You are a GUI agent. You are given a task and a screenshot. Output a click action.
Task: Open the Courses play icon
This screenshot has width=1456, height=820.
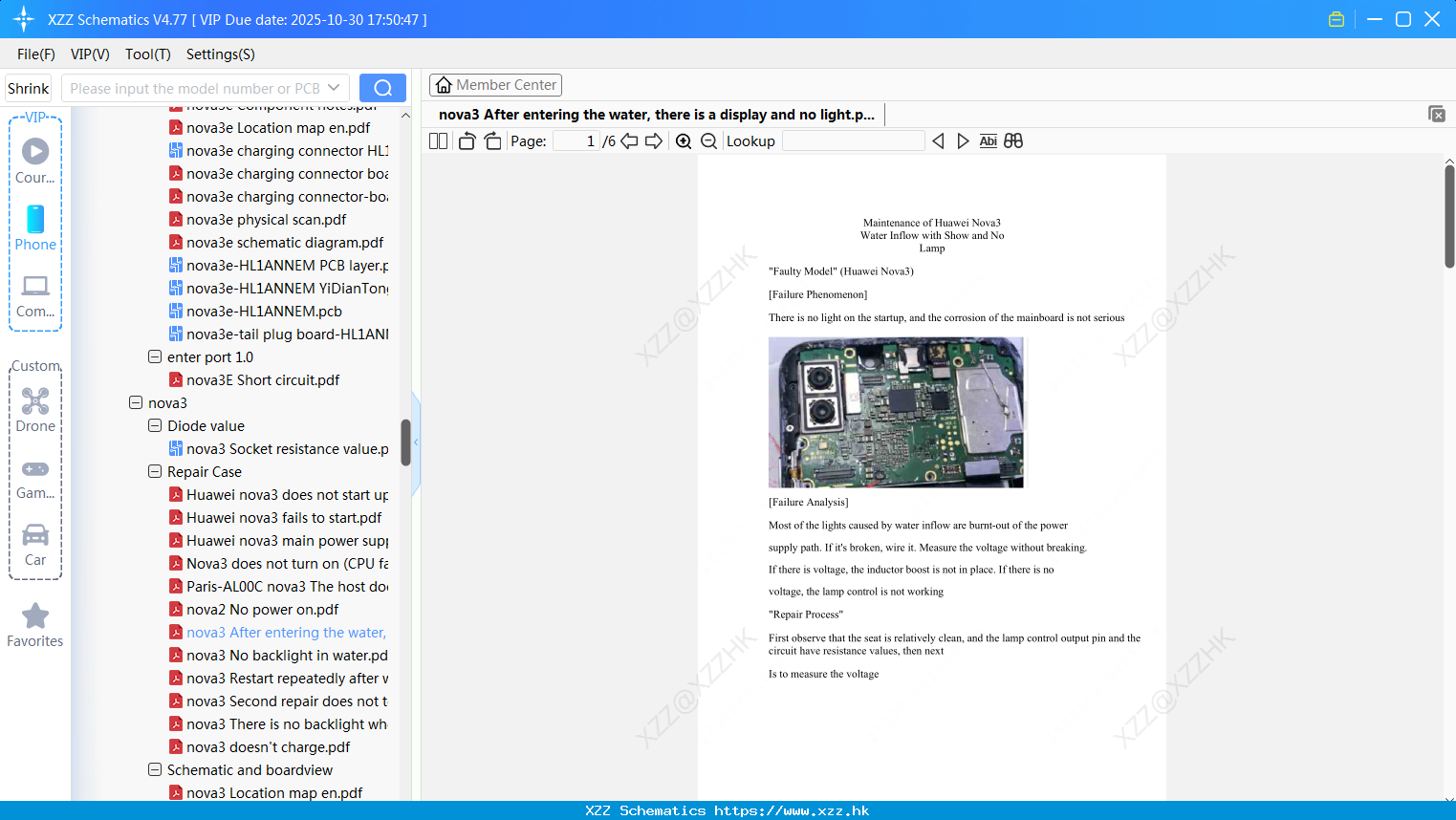[35, 151]
